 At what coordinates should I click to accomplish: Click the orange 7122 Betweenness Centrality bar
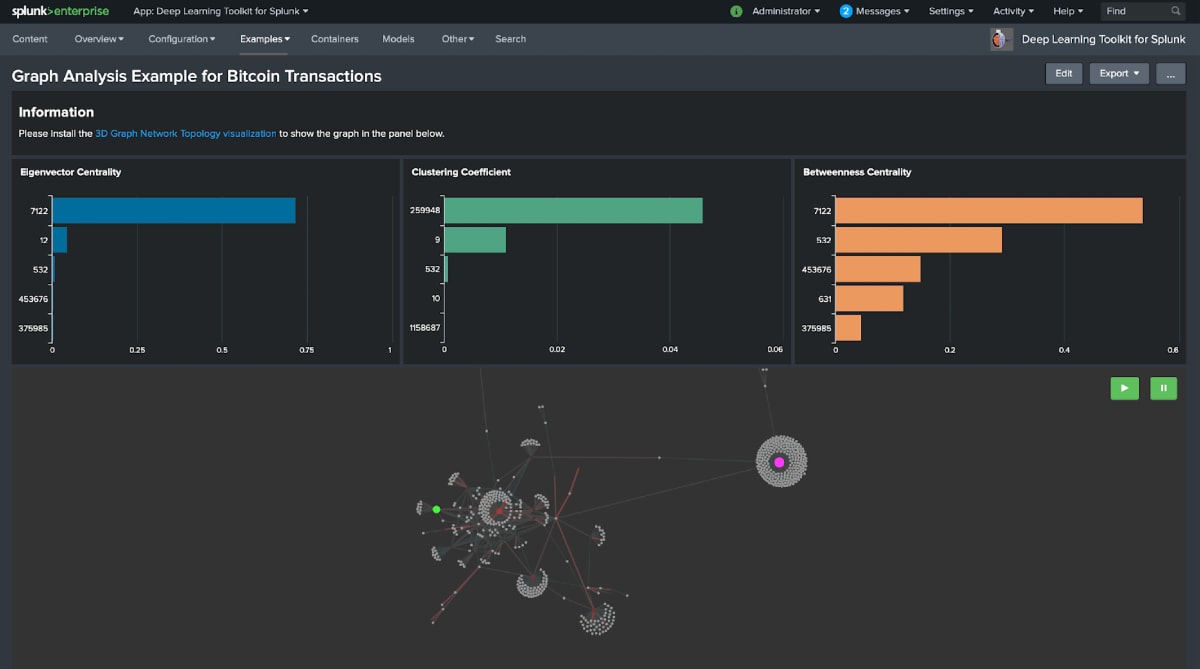(x=989, y=211)
